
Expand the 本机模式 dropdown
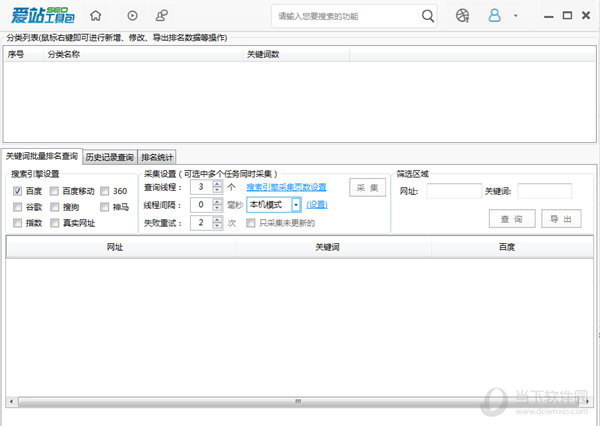296,205
